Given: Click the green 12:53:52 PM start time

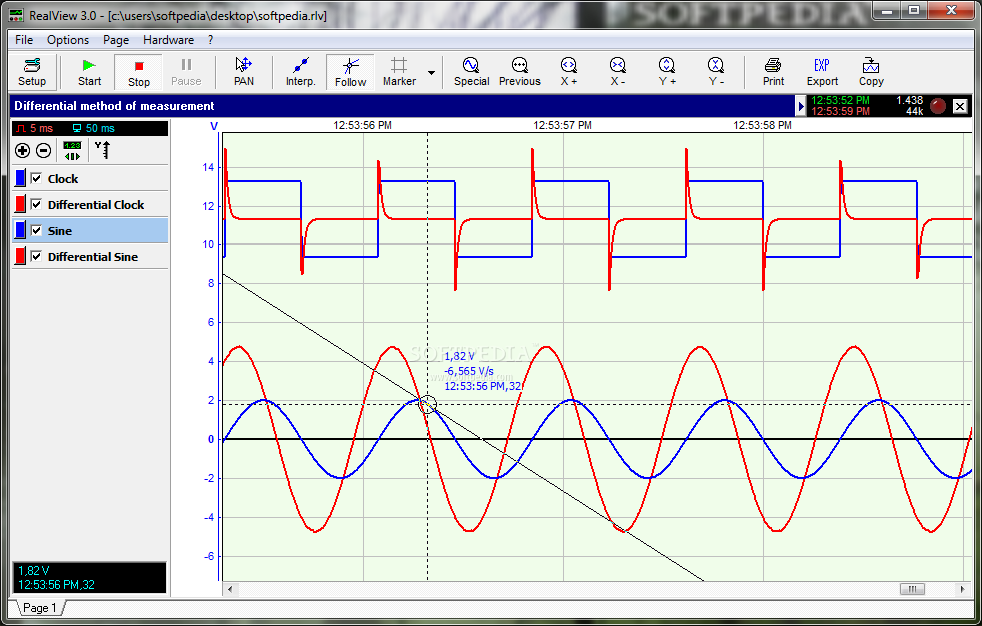Looking at the screenshot, I should (840, 100).
